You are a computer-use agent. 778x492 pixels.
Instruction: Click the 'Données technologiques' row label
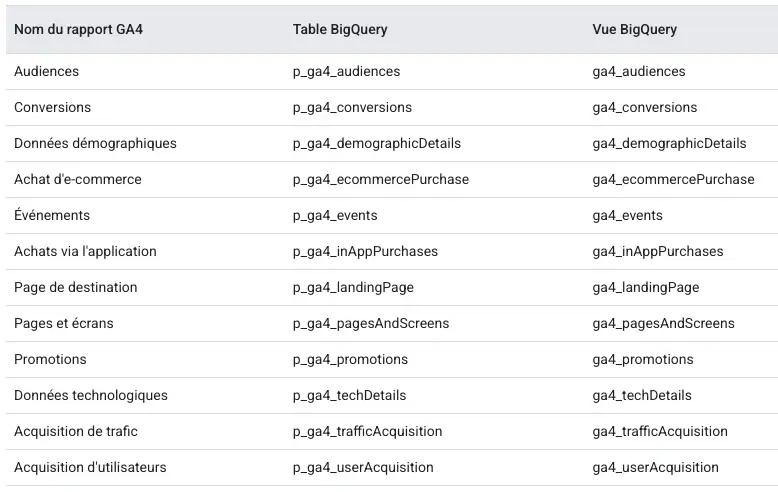tap(91, 395)
